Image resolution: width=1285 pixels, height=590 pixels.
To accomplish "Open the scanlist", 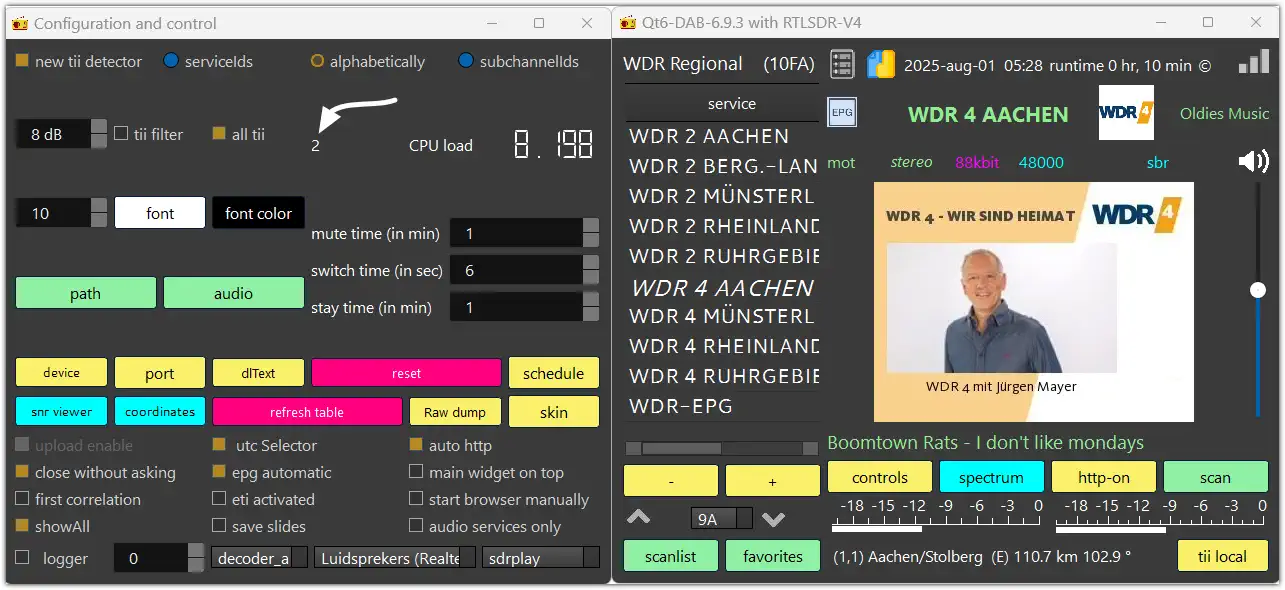I will click(671, 556).
